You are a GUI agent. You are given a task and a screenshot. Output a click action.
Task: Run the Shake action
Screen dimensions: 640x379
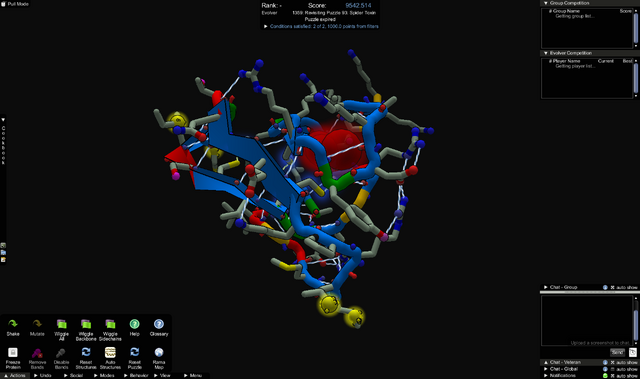coord(13,328)
